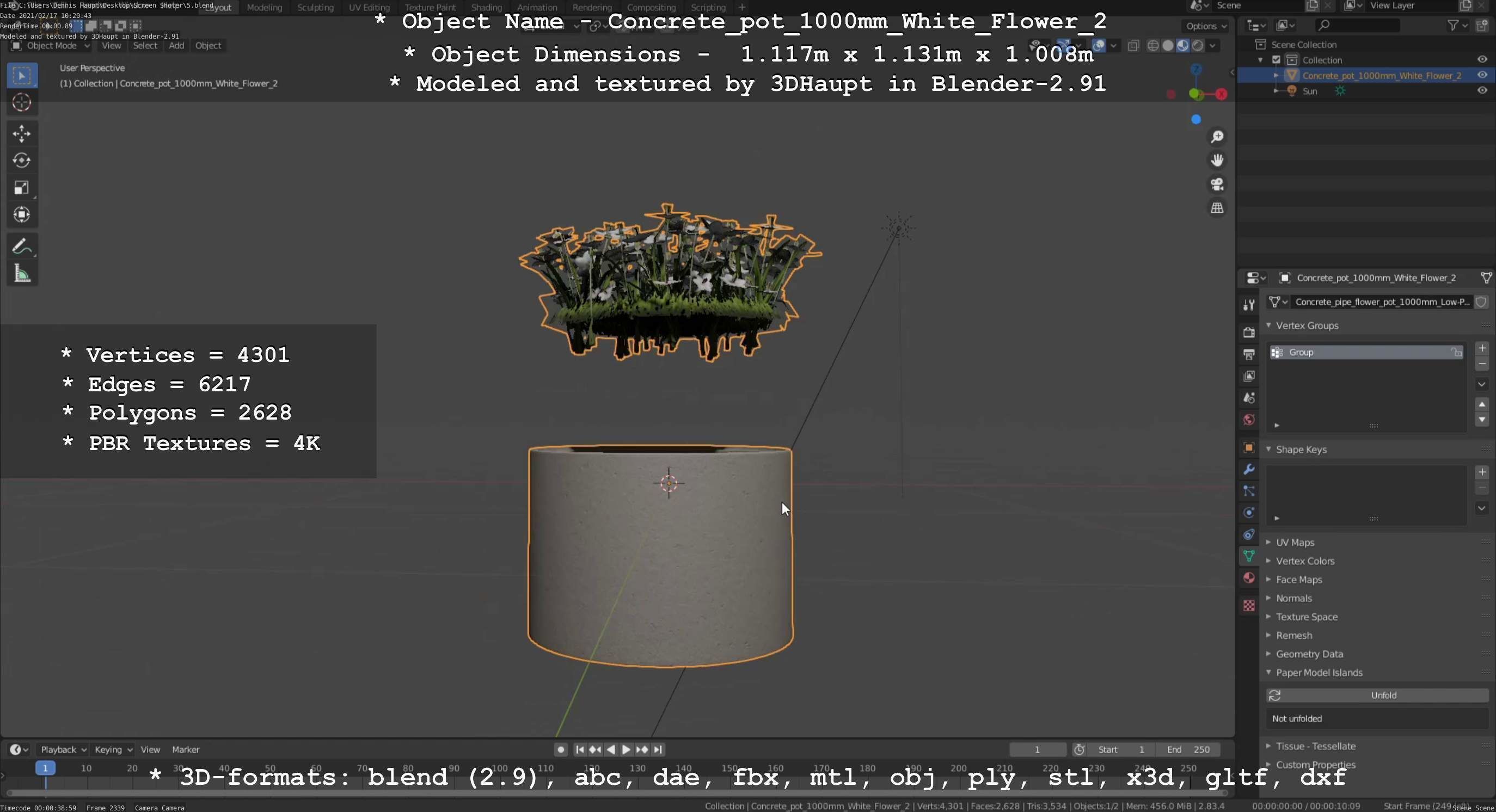The height and width of the screenshot is (812, 1496).
Task: Hide Concrete_pot_1000mm_White_Flower_2 via its eye icon
Action: tap(1482, 75)
